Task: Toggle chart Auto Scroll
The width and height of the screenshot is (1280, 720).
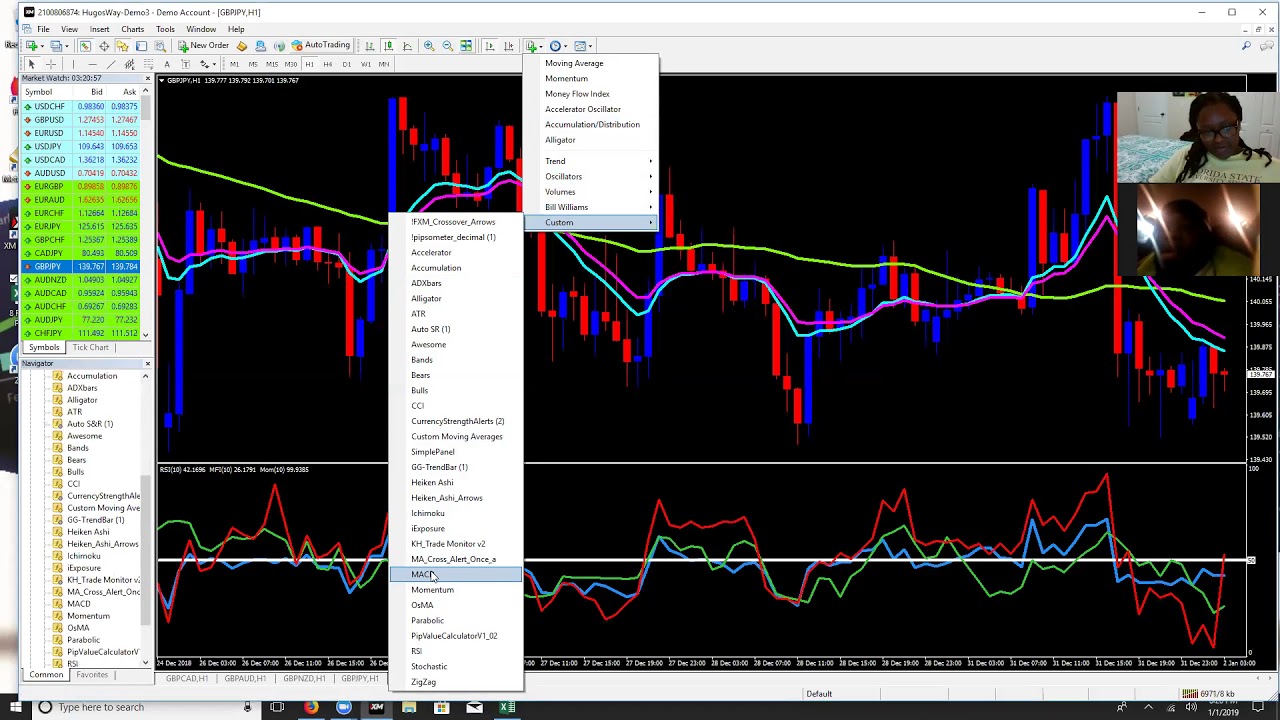Action: (x=490, y=46)
